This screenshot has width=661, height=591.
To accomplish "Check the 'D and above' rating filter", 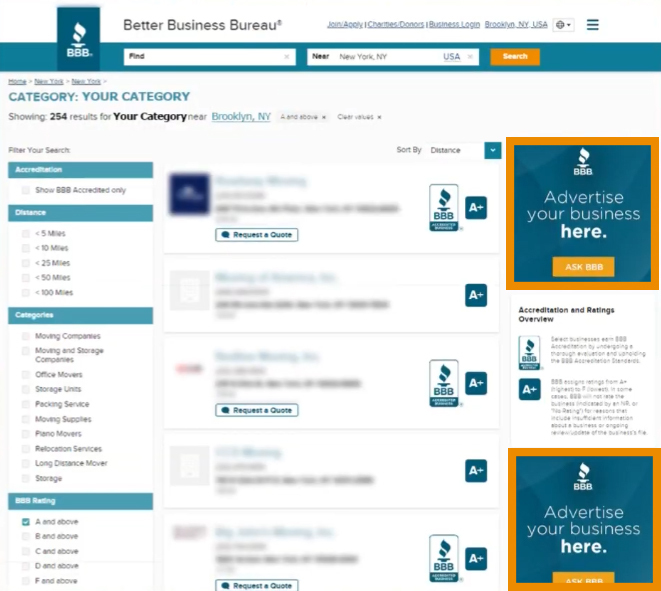I will pos(26,566).
